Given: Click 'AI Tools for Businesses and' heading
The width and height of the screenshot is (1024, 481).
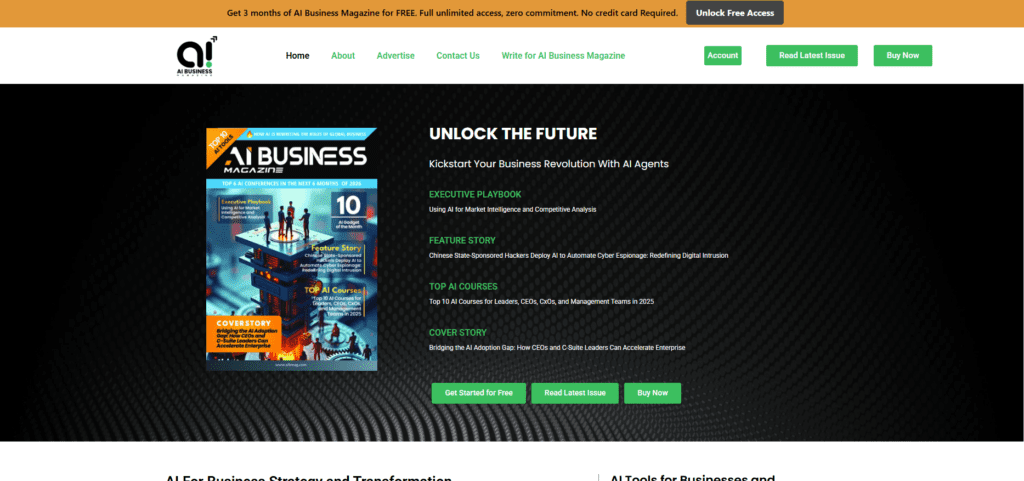Looking at the screenshot, I should click(693, 478).
